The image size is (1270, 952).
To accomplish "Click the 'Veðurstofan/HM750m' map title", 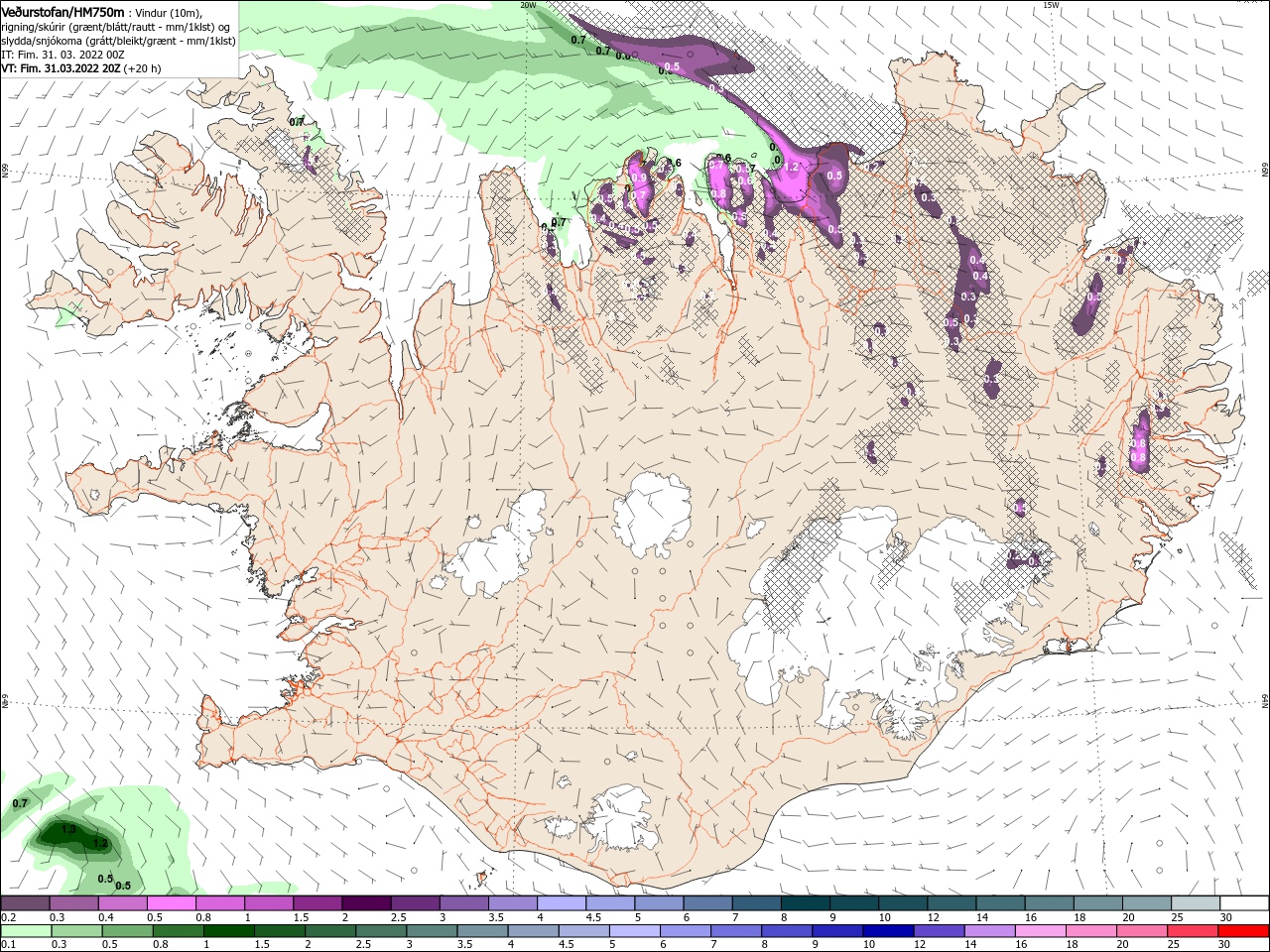I will click(x=63, y=11).
